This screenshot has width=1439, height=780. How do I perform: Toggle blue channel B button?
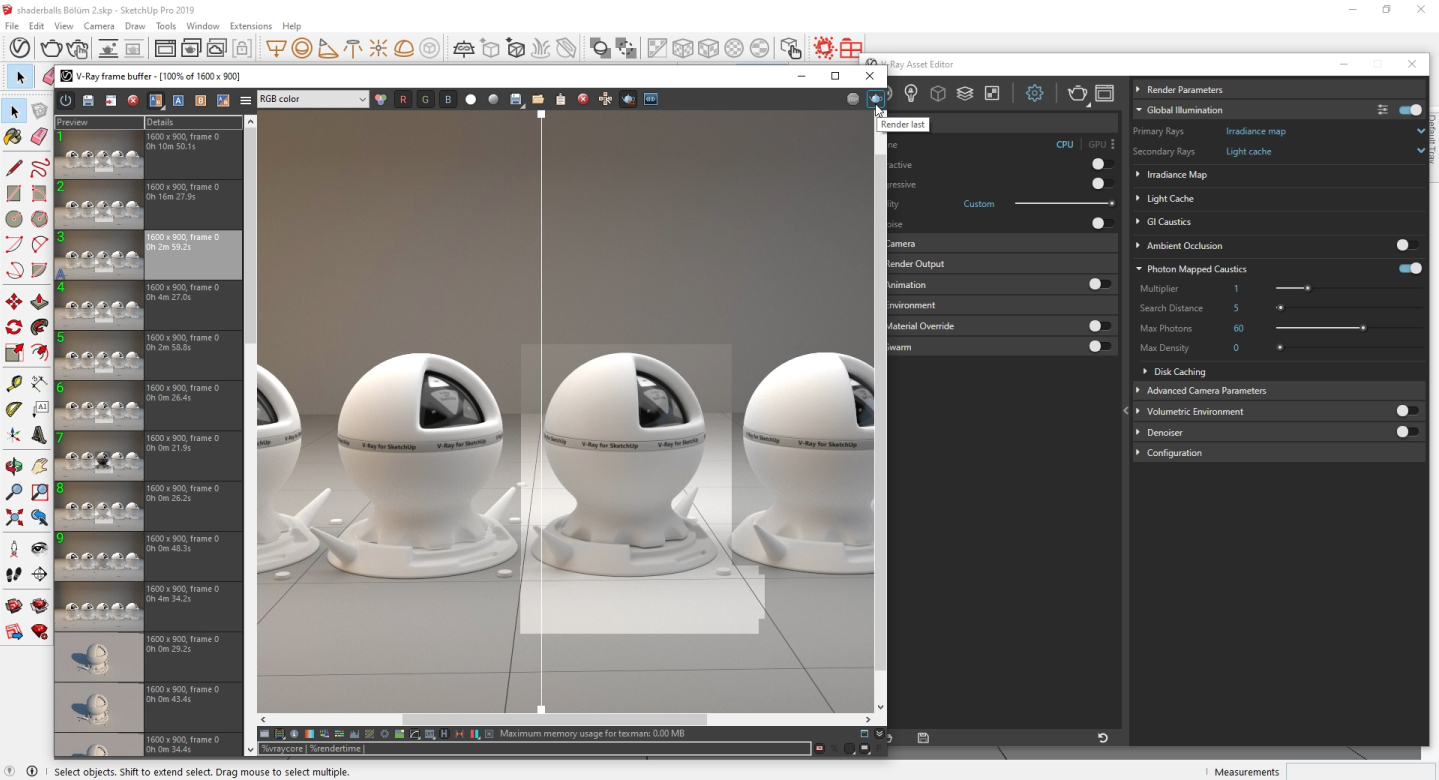click(448, 100)
